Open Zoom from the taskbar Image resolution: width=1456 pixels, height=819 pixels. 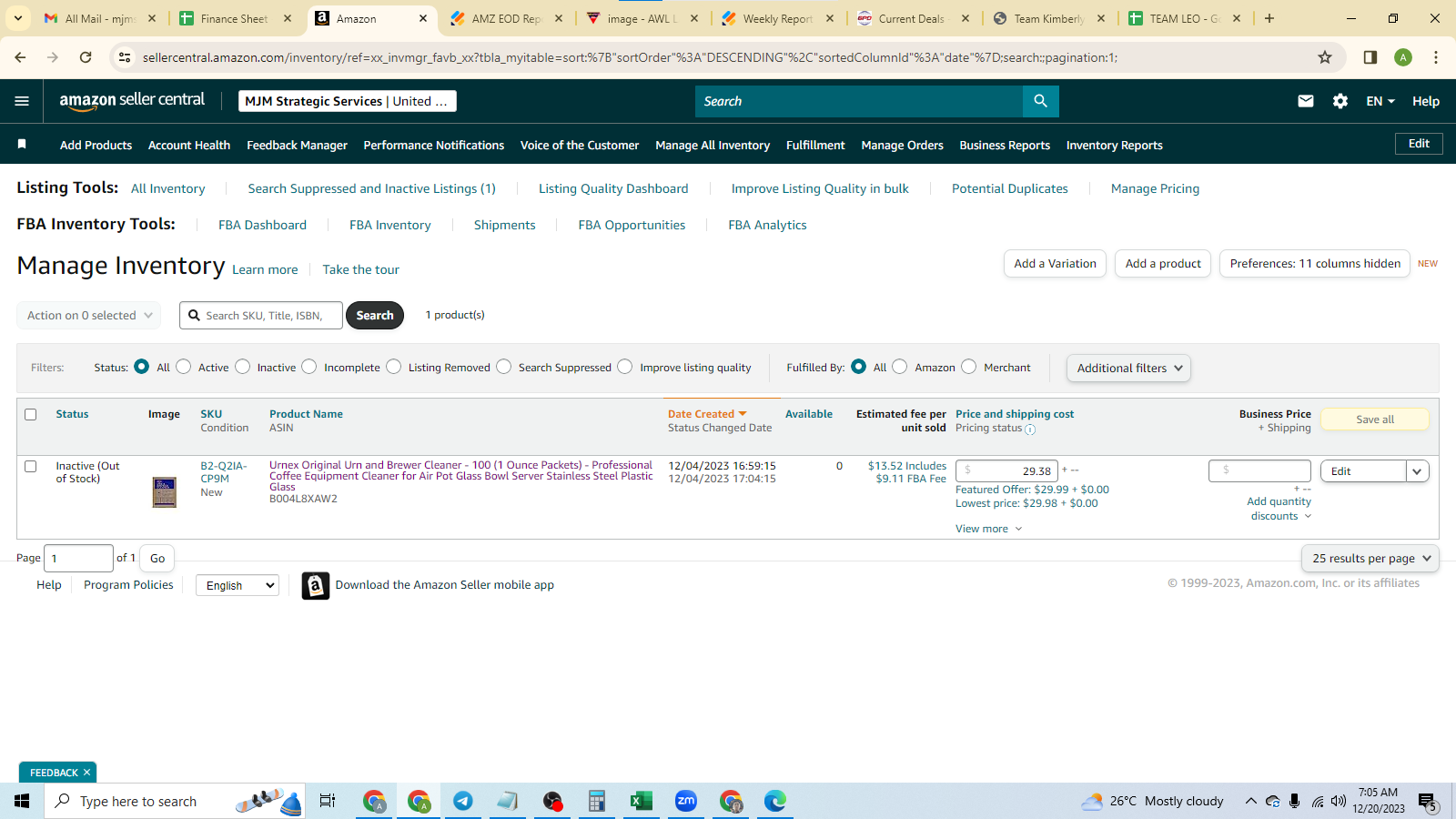(686, 801)
